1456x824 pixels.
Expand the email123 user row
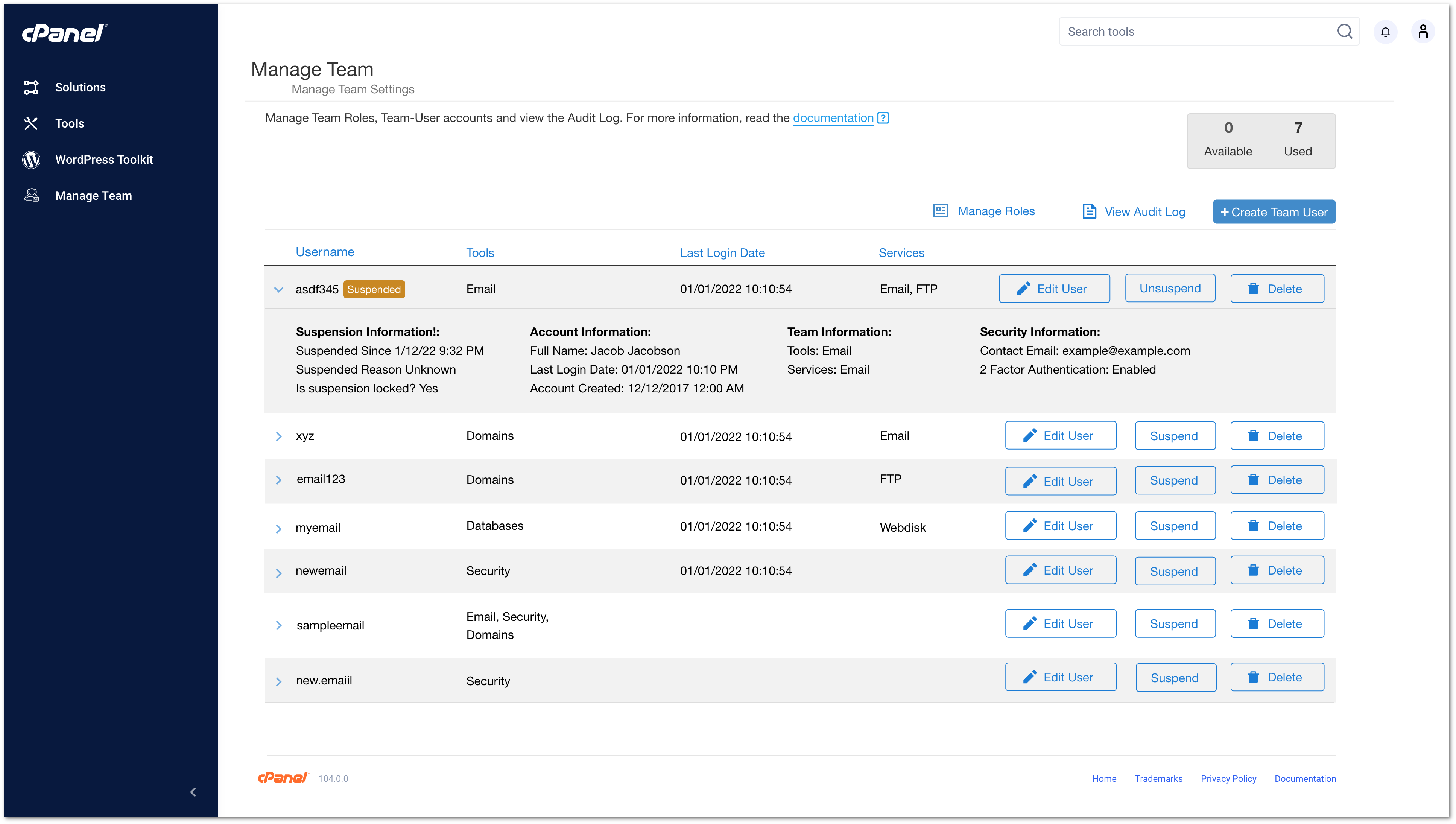coord(278,480)
